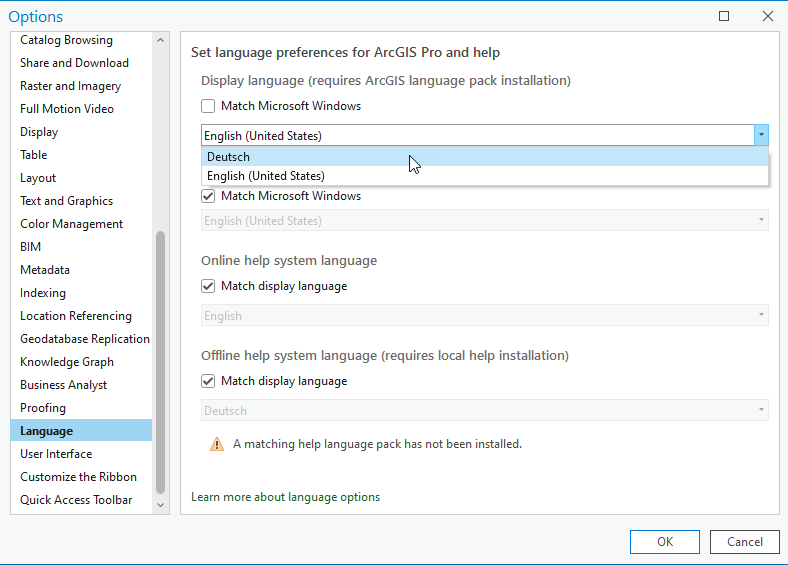The height and width of the screenshot is (566, 788).
Task: Uncheck the second Match Microsoft Windows checkbox
Action: pyautogui.click(x=208, y=196)
